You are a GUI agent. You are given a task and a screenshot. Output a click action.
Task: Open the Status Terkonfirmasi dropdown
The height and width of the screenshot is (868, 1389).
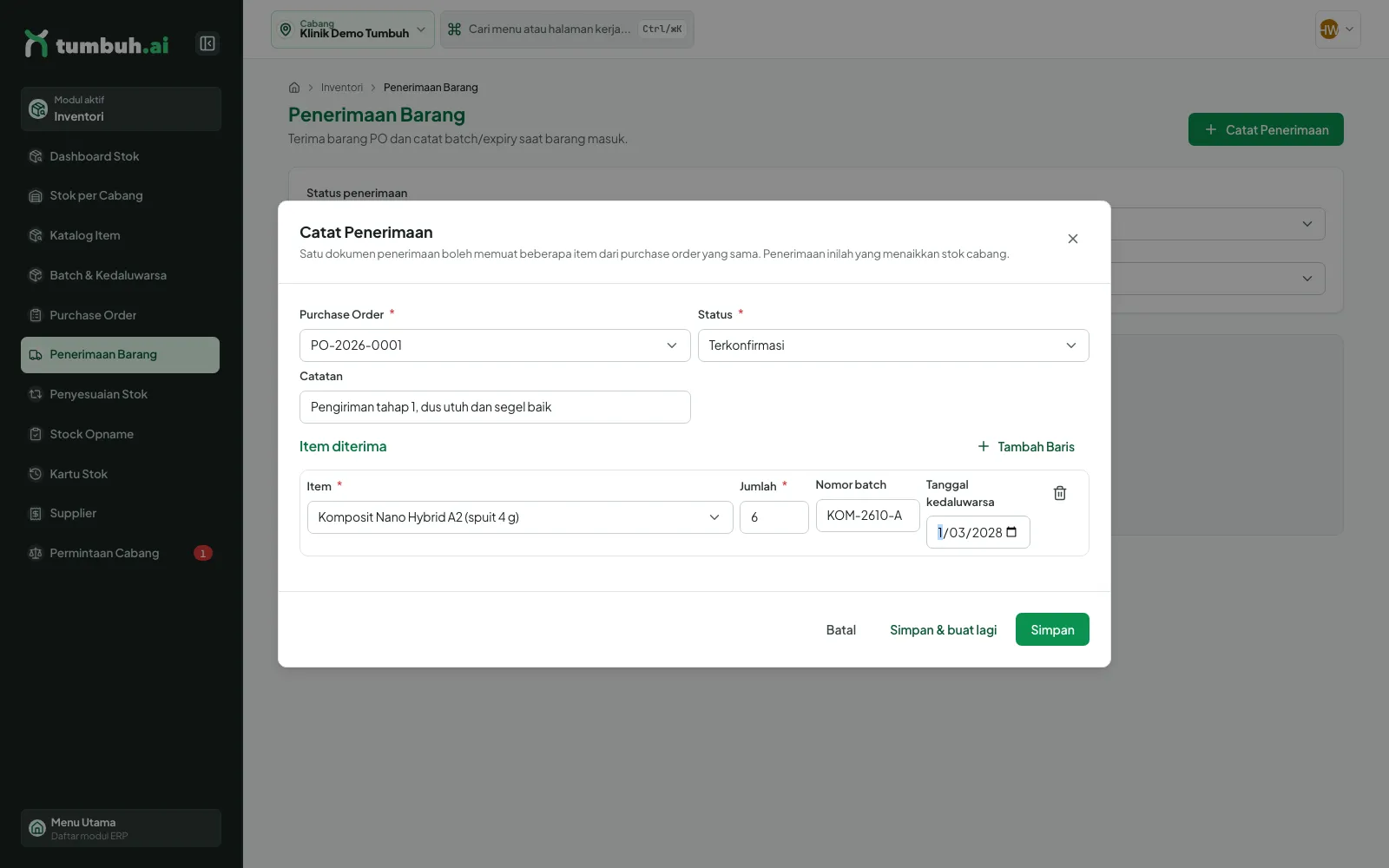(x=893, y=345)
